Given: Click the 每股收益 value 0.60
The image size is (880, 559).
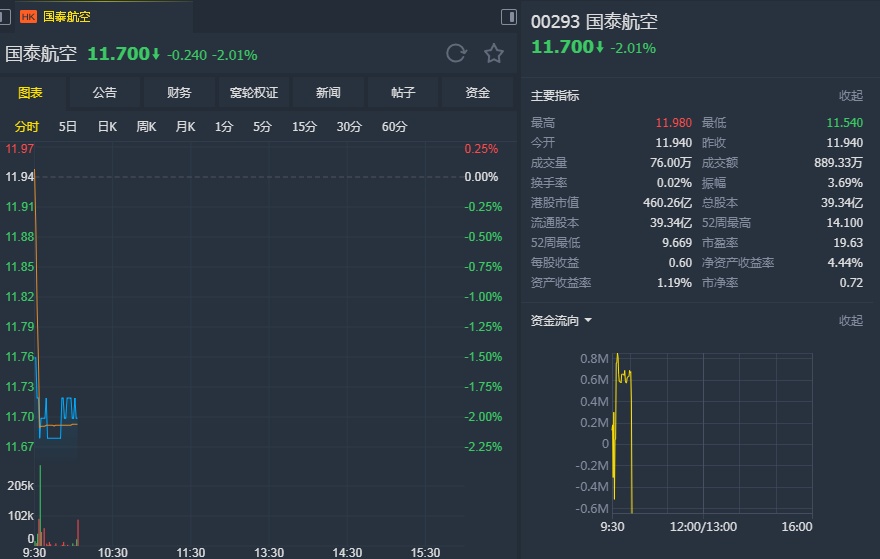Looking at the screenshot, I should [x=680, y=263].
